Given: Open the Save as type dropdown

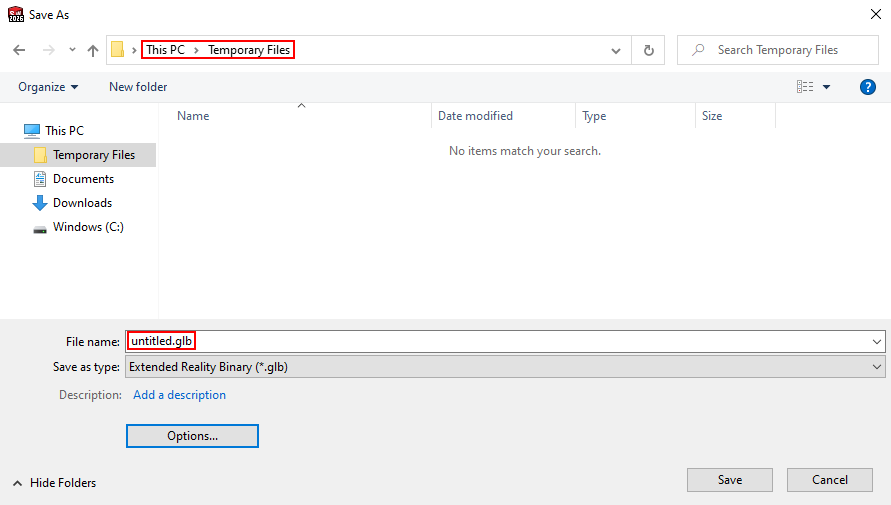Looking at the screenshot, I should 505,367.
